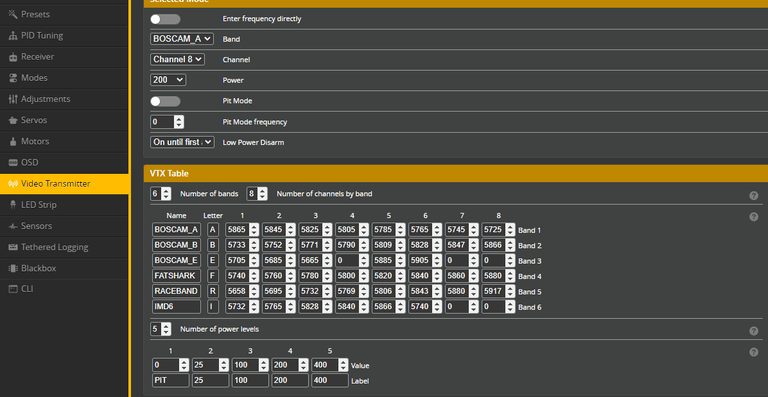The width and height of the screenshot is (768, 397).
Task: Click the Number of channels by band stepper
Action: (263, 194)
